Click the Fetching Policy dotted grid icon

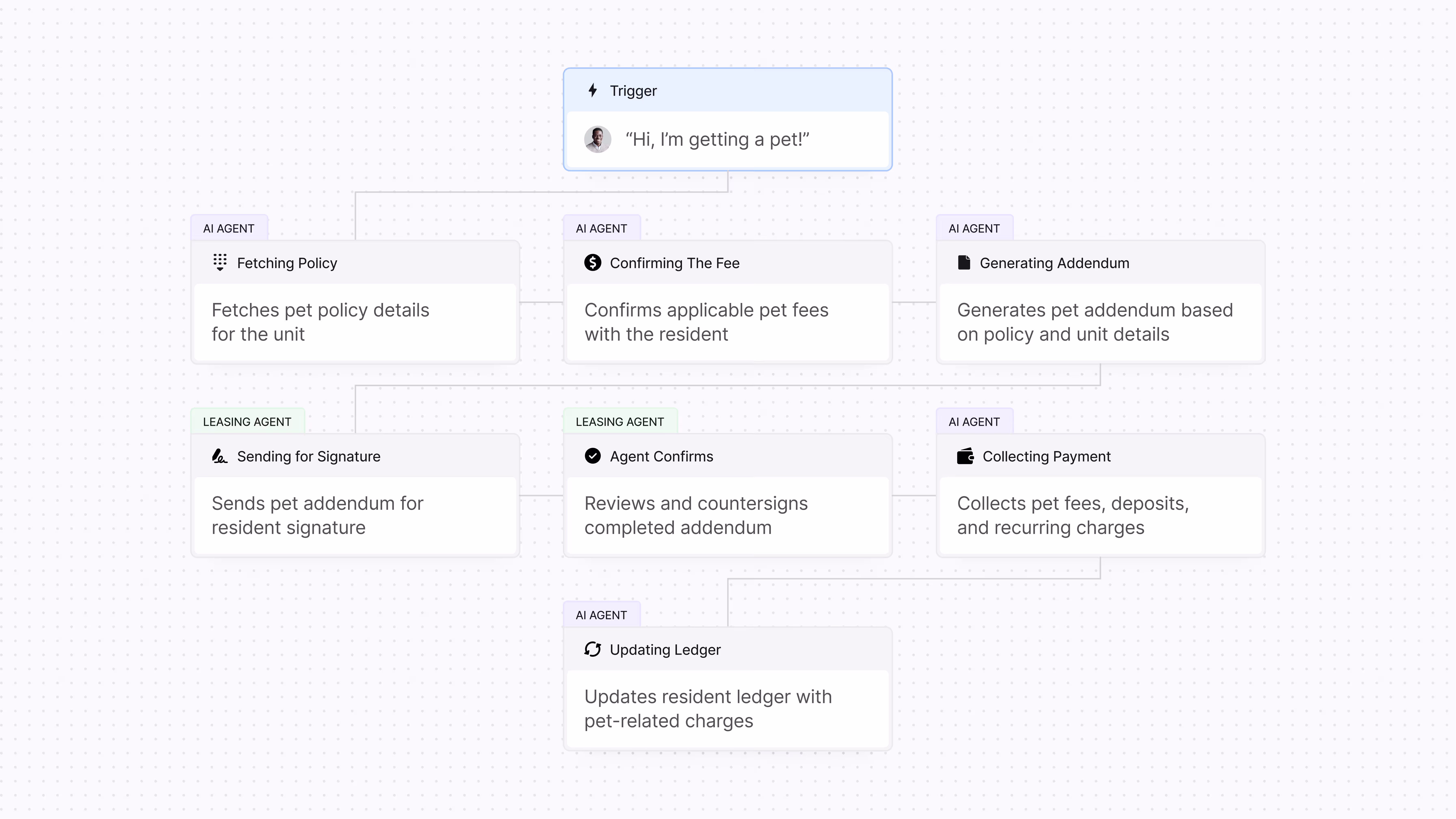tap(220, 262)
